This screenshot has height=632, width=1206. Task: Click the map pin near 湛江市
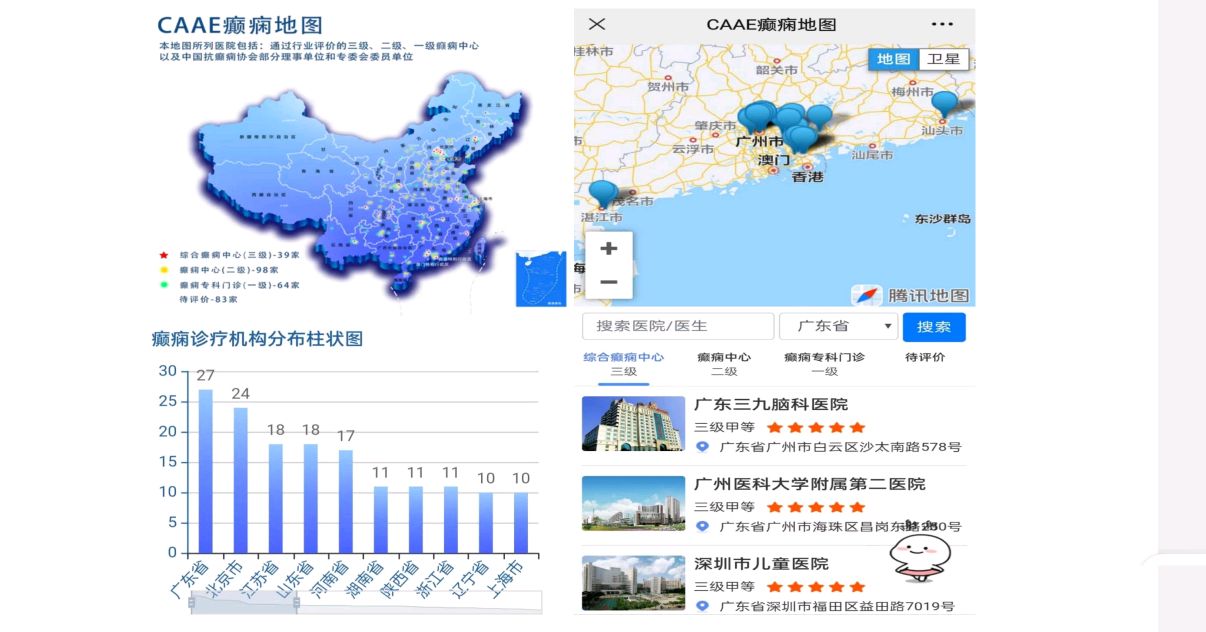point(602,193)
